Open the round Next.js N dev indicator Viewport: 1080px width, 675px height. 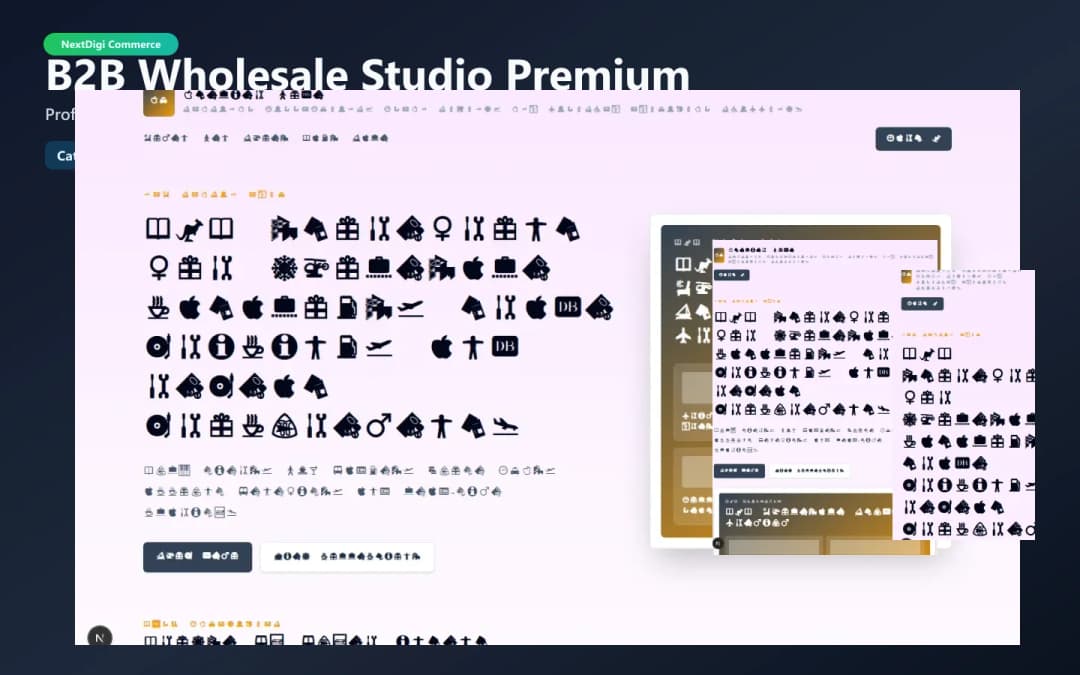[100, 636]
